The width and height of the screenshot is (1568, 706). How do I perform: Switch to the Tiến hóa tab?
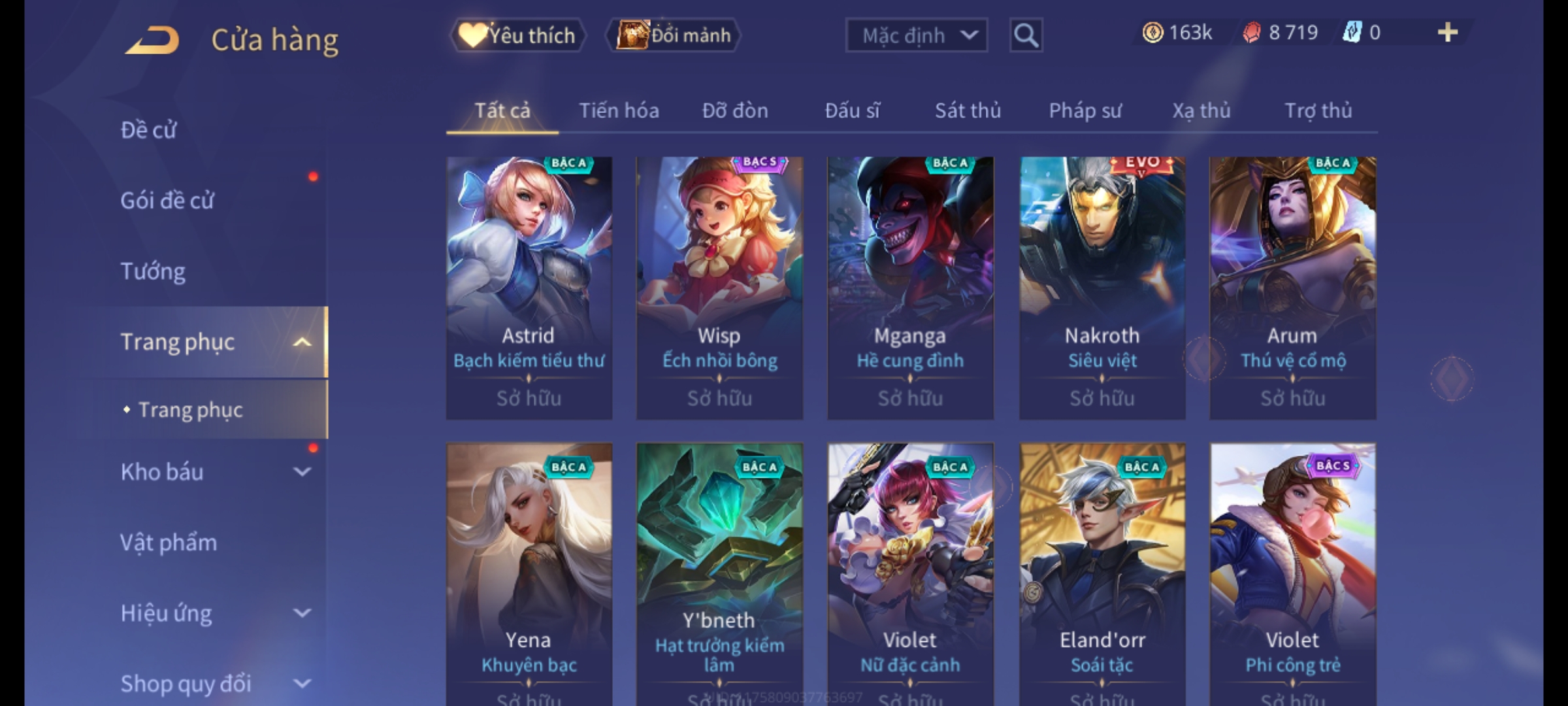619,110
